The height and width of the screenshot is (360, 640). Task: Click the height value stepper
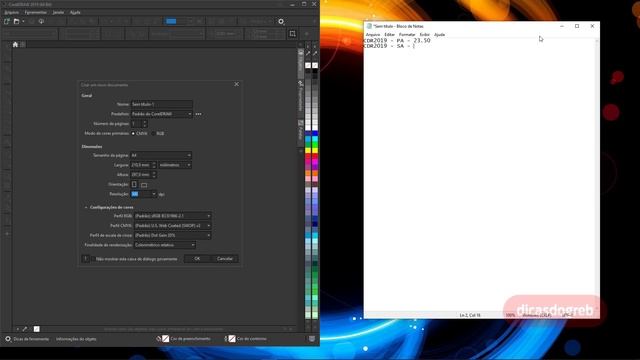tap(154, 175)
